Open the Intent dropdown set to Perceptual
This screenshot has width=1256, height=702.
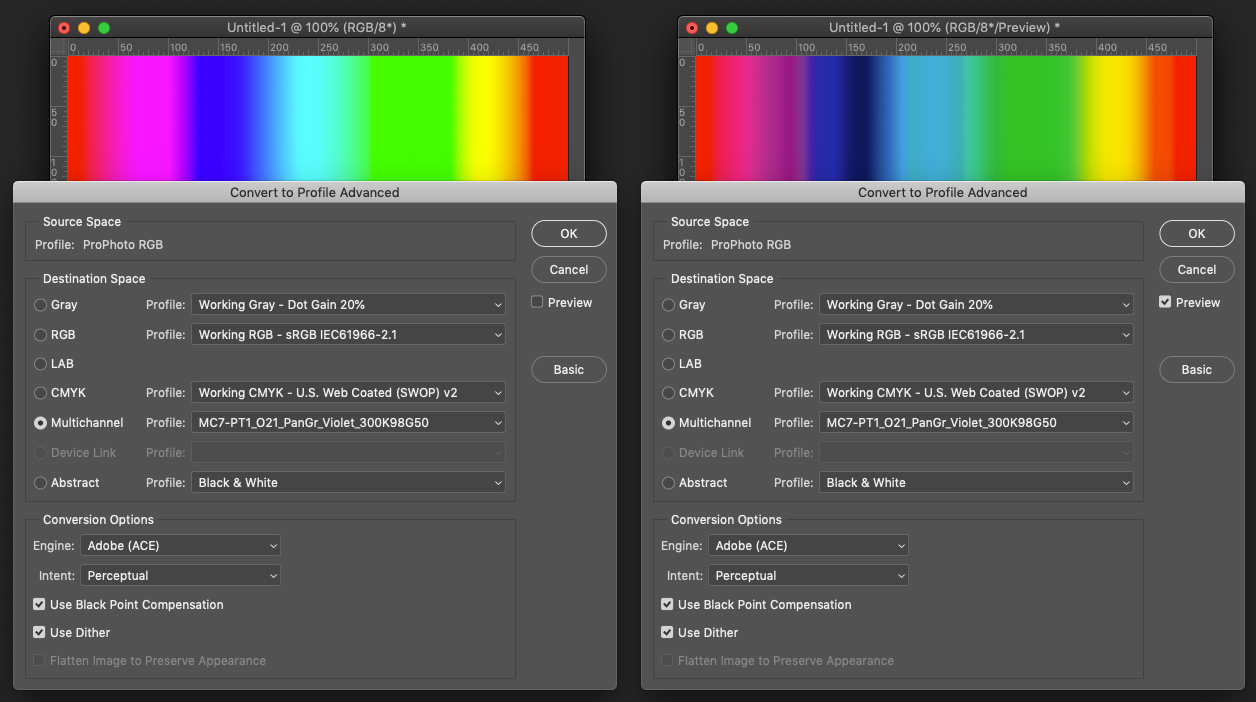(x=180, y=575)
